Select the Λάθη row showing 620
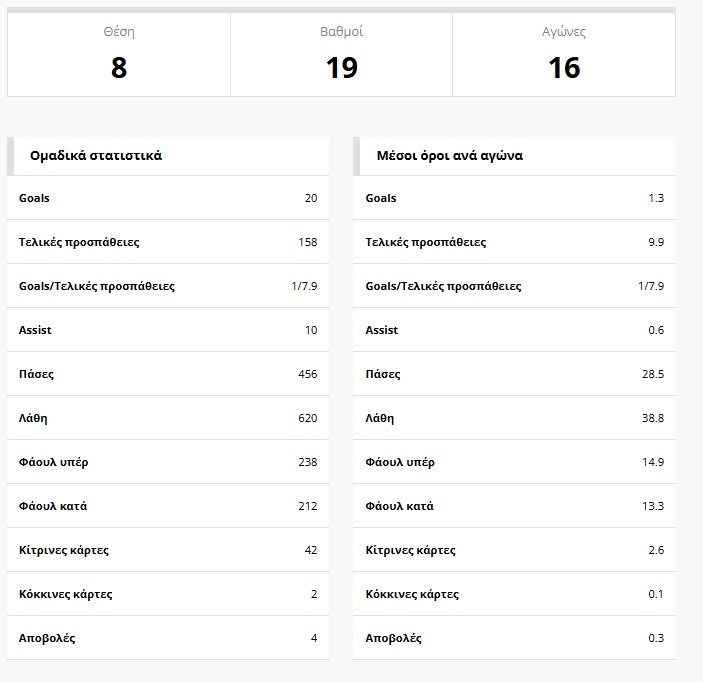The image size is (703, 682). pyautogui.click(x=168, y=418)
